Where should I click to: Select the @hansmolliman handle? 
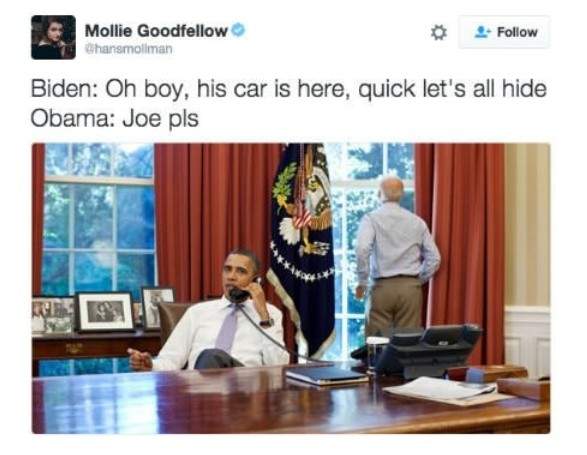129,49
